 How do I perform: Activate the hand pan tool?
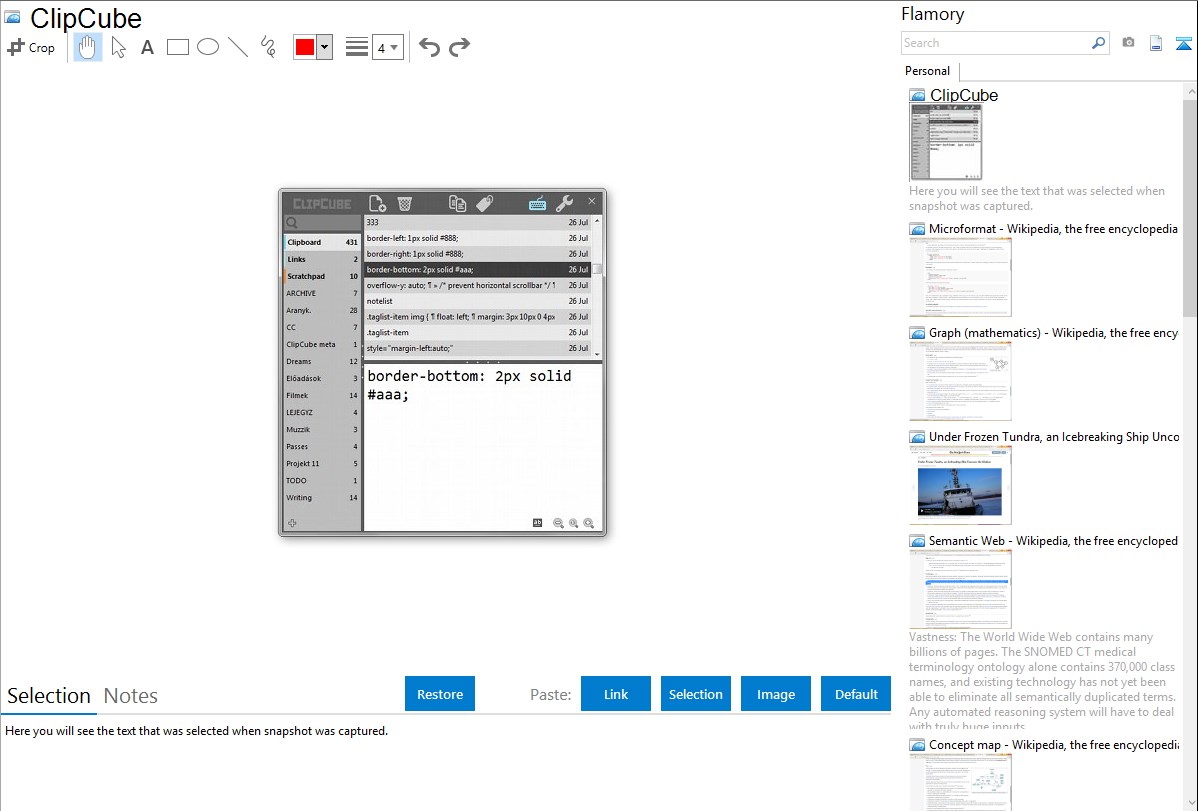tap(87, 47)
